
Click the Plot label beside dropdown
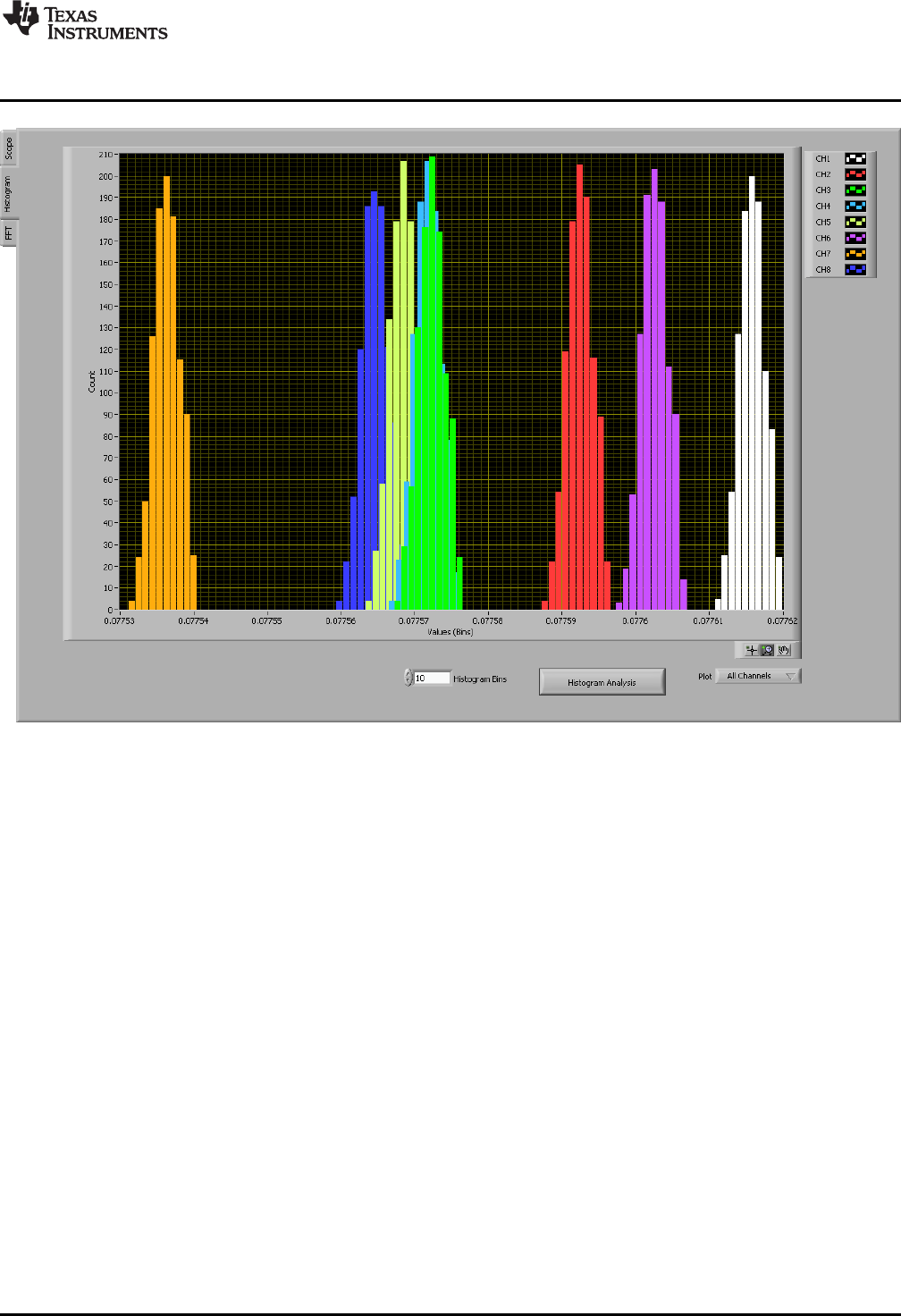tap(704, 677)
